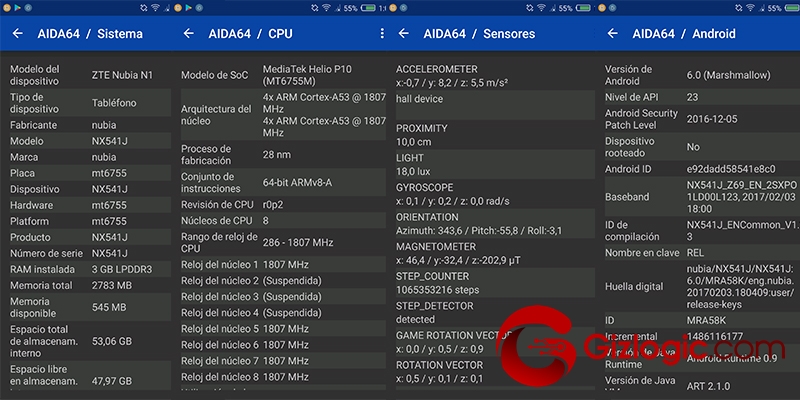Image resolution: width=800 pixels, height=400 pixels.
Task: Select the '53,06 GB' internal storage value
Action: click(x=113, y=341)
